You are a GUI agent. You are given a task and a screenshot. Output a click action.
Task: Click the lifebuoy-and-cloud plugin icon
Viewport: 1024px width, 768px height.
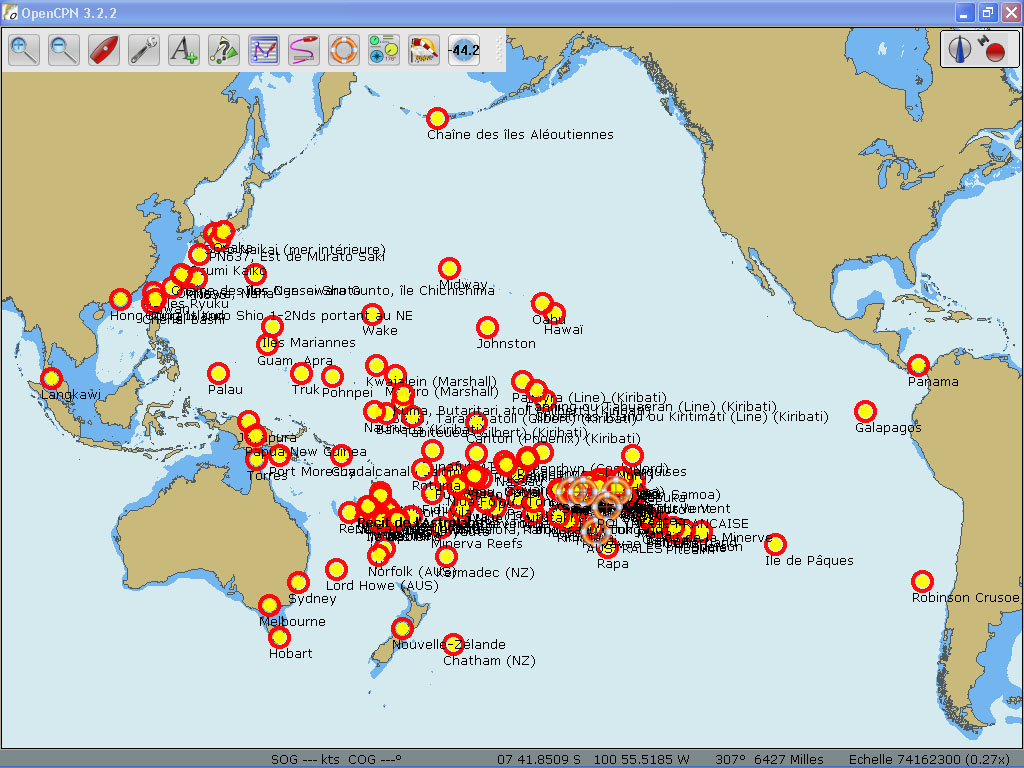[x=424, y=49]
